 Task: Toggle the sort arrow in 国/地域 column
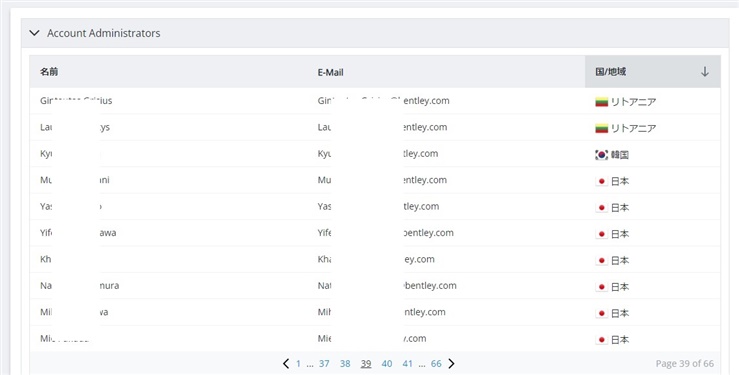click(705, 72)
